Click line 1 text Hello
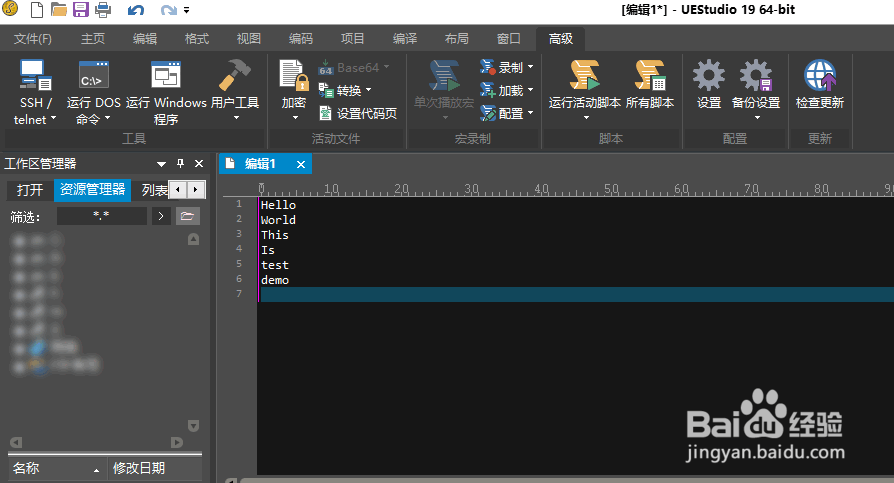Image resolution: width=894 pixels, height=483 pixels. pos(278,205)
